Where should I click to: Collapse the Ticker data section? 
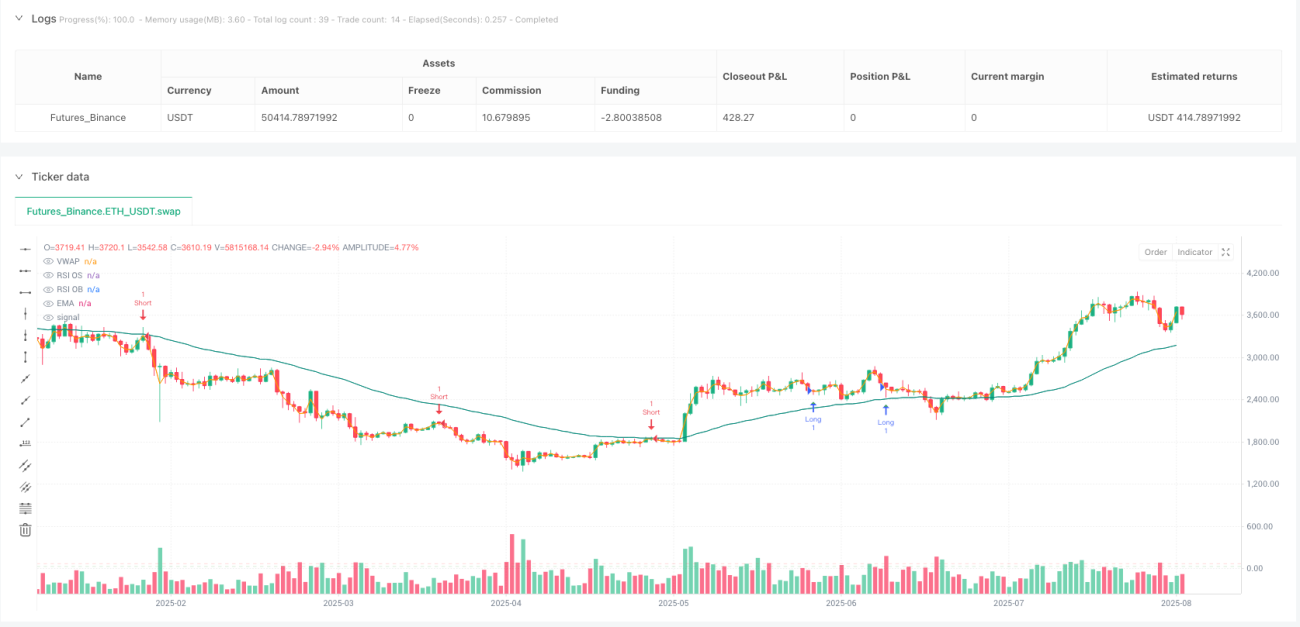(19, 177)
